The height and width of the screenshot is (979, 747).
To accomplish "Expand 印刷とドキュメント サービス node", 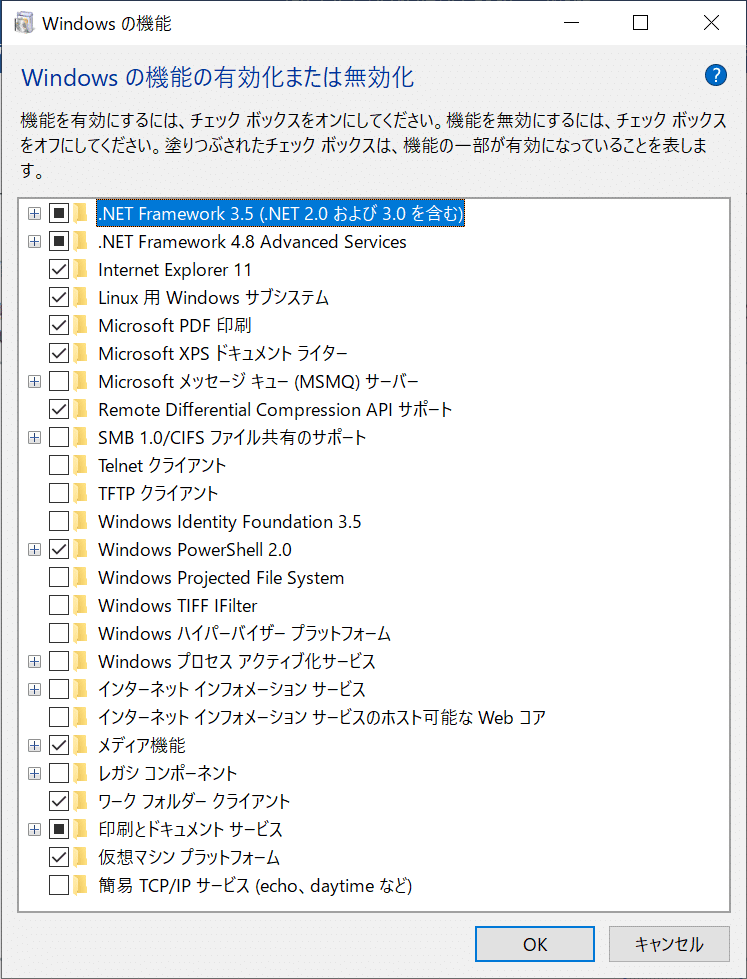I will tap(34, 830).
